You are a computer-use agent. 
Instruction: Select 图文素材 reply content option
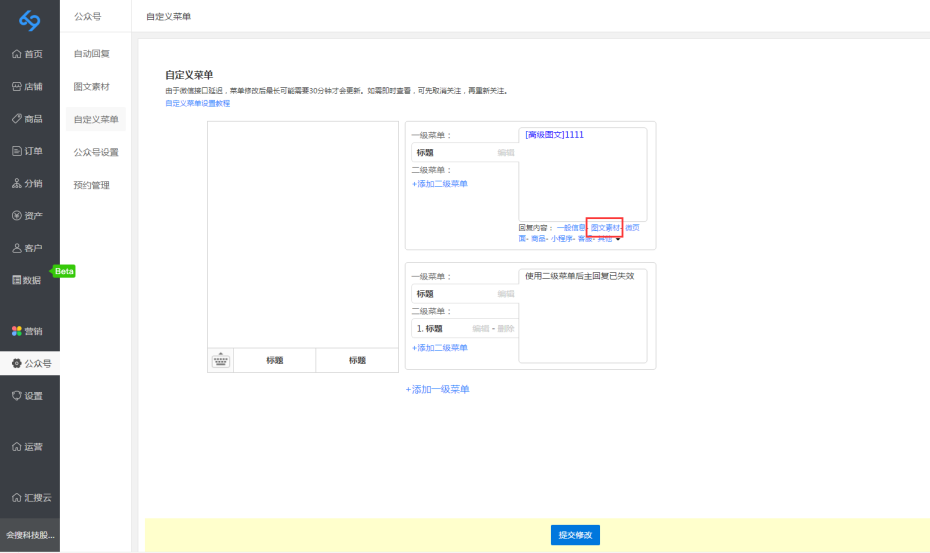tap(605, 228)
